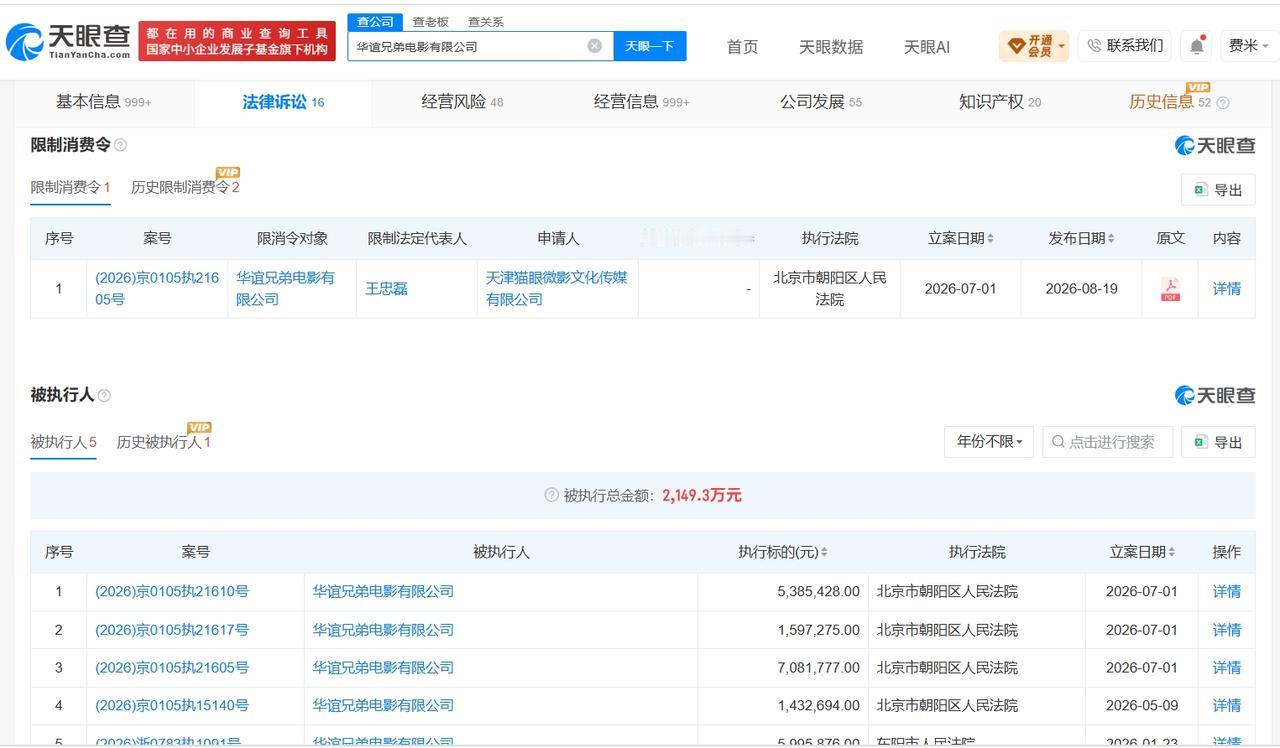1280x748 pixels.
Task: Select 查老板 search mode tab
Action: coord(431,21)
